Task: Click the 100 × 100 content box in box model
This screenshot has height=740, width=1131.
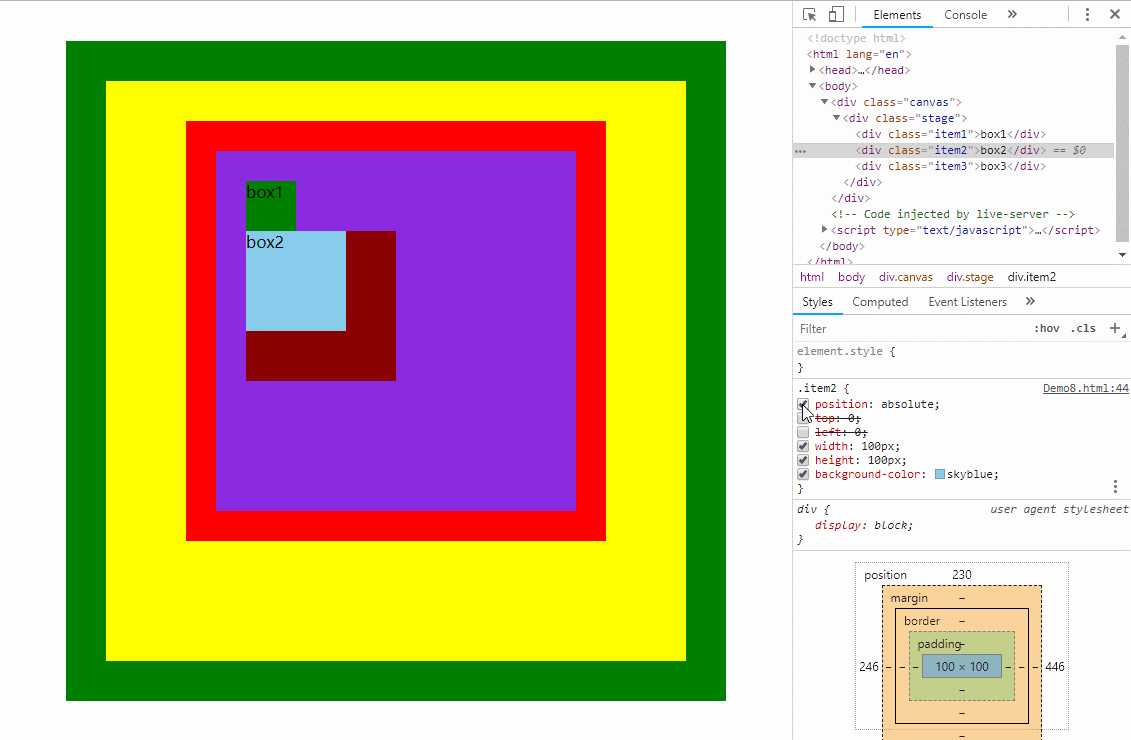Action: click(x=961, y=666)
